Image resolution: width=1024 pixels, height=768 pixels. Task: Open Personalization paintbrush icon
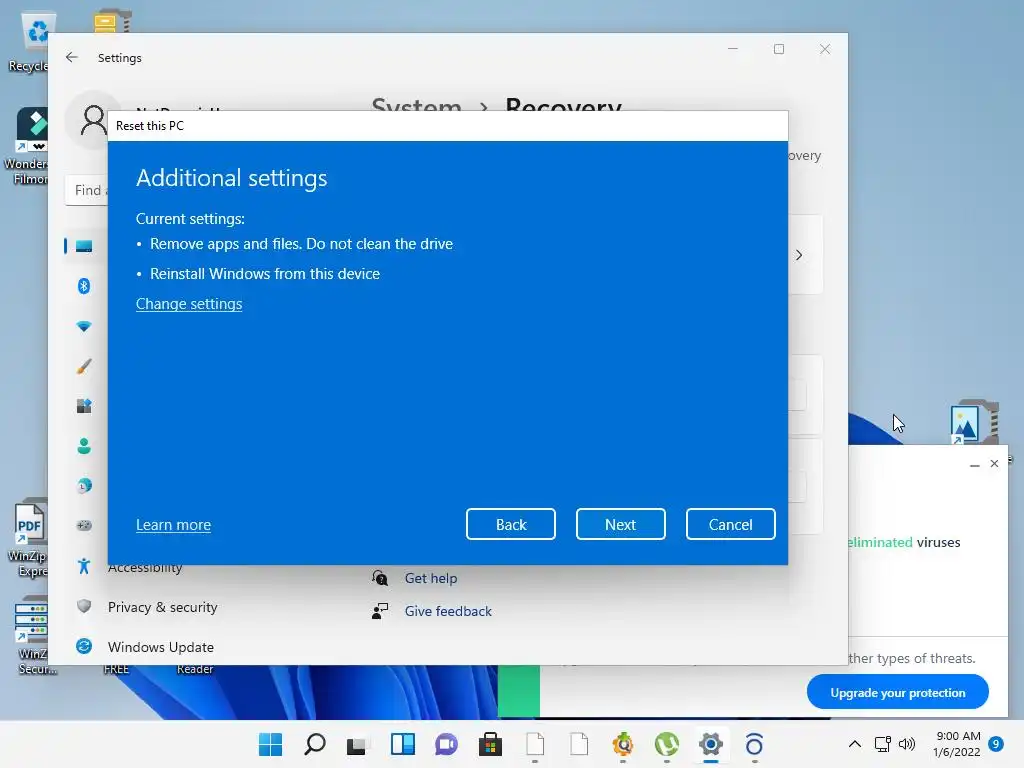(x=84, y=366)
